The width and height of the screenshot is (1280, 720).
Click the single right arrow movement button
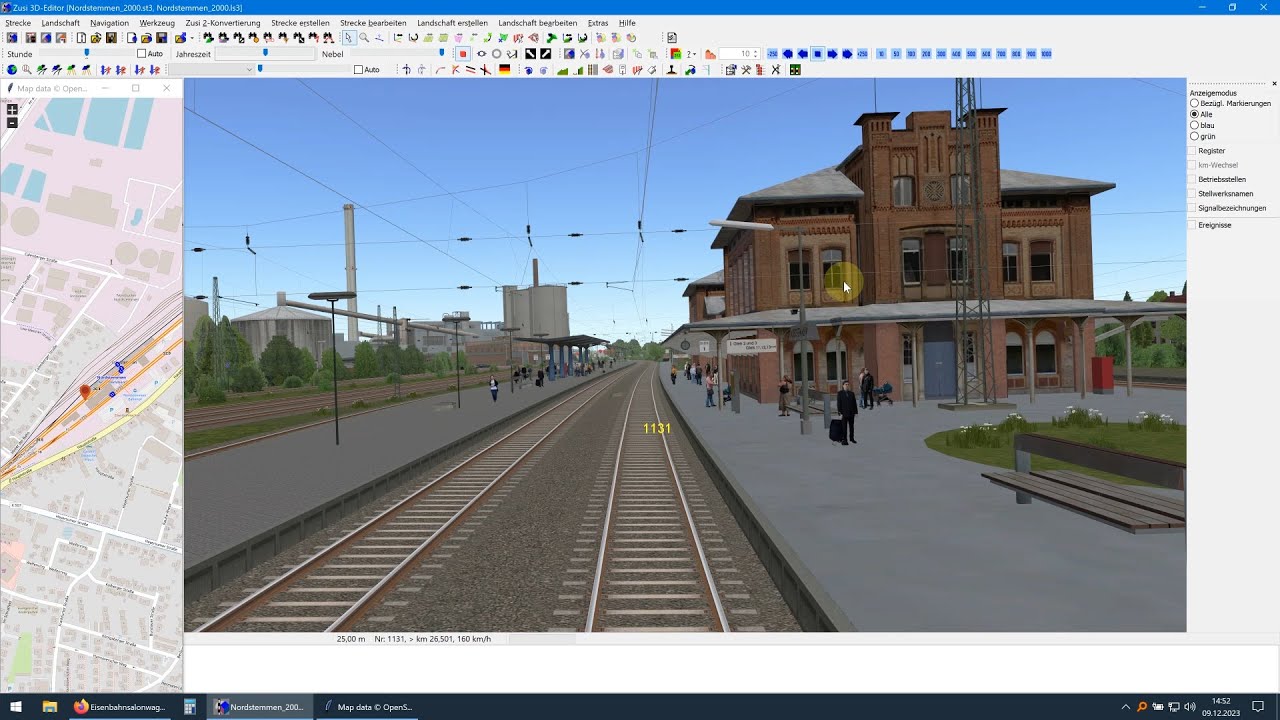832,54
